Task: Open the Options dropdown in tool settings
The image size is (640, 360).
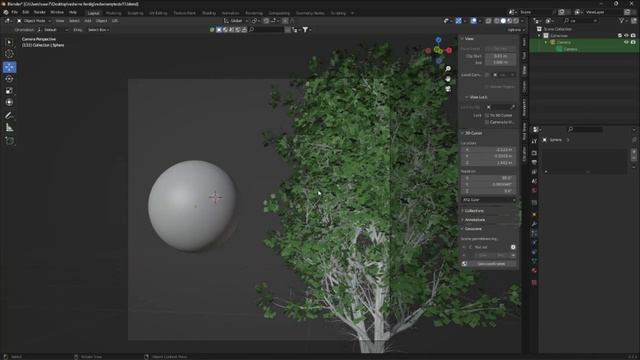Action: 516,30
